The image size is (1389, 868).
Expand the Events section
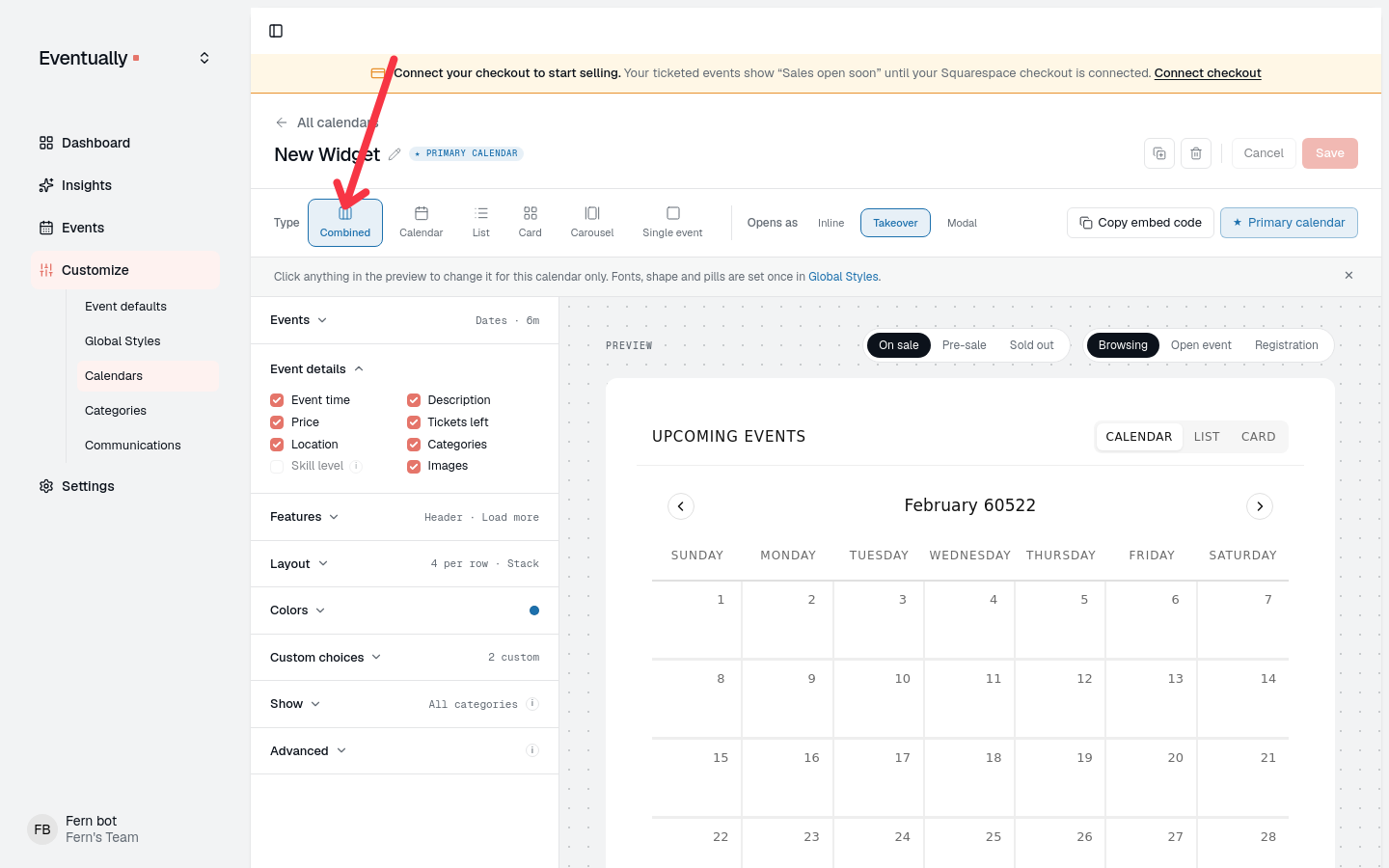[404, 320]
